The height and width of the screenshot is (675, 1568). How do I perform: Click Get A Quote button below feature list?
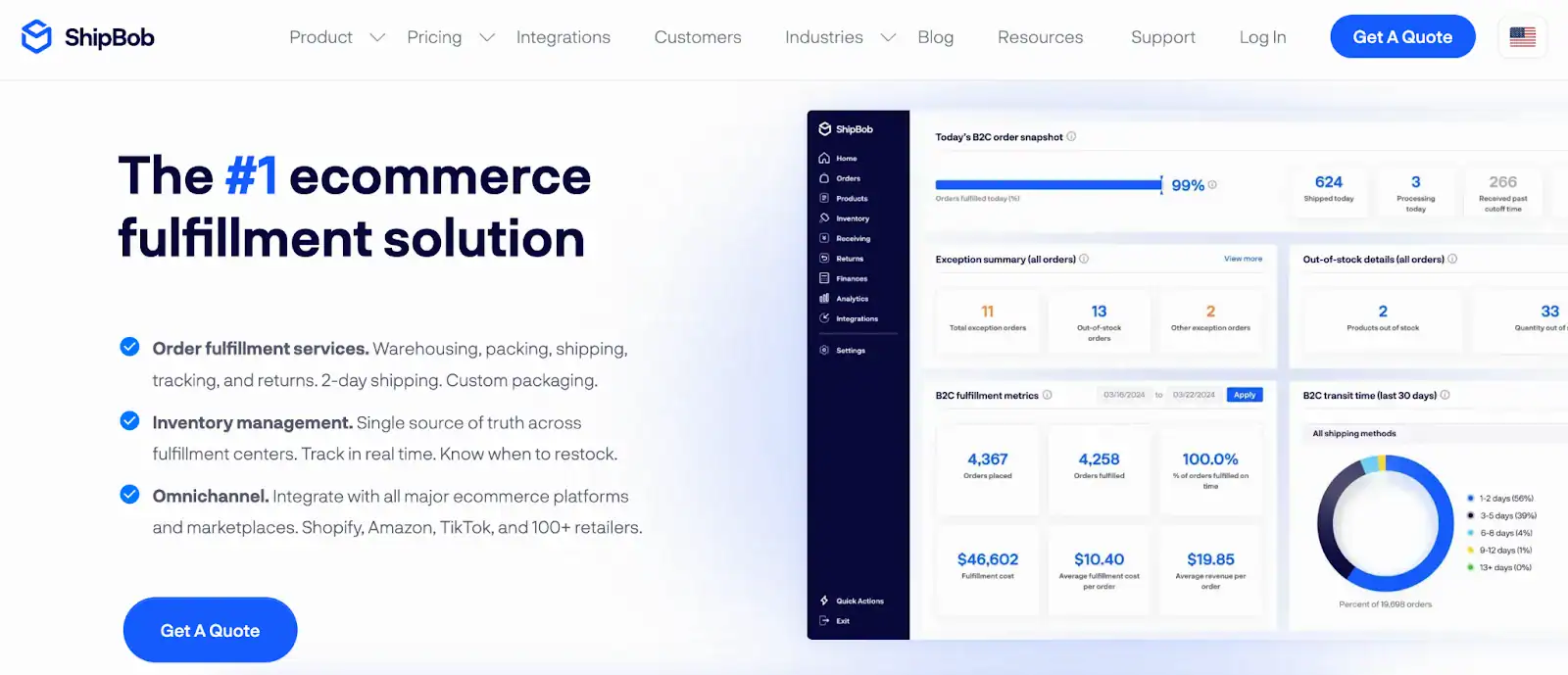[x=210, y=630]
